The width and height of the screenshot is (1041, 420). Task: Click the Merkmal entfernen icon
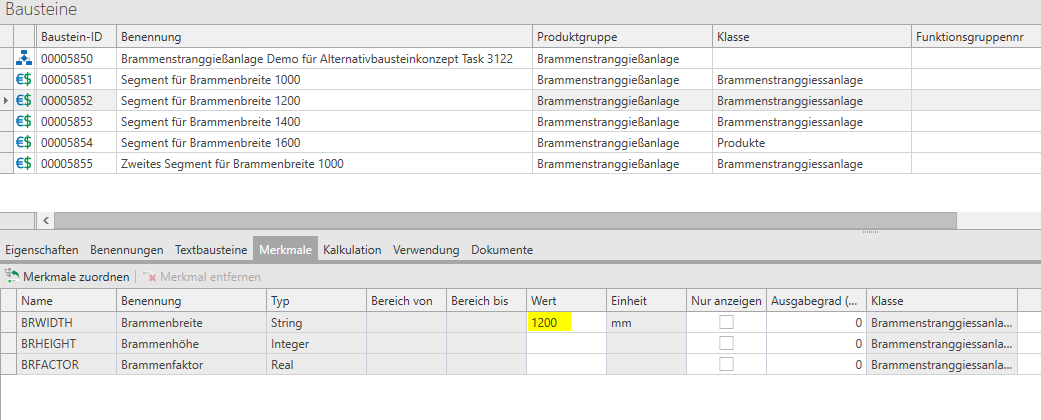click(149, 277)
